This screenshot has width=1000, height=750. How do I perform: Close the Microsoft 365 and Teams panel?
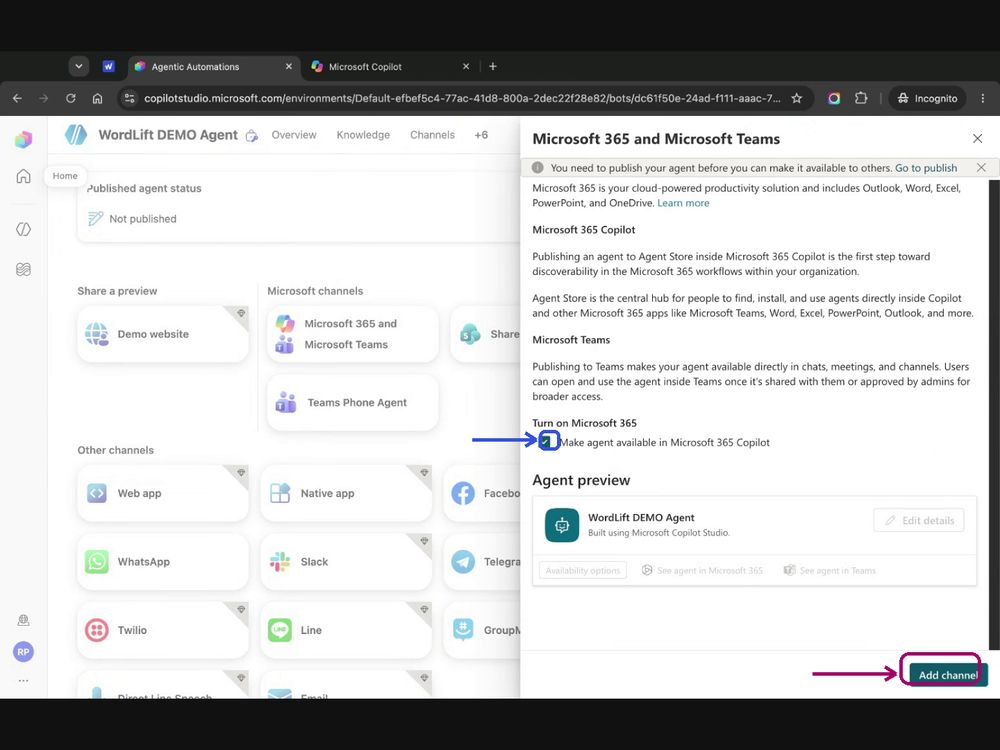tap(977, 138)
